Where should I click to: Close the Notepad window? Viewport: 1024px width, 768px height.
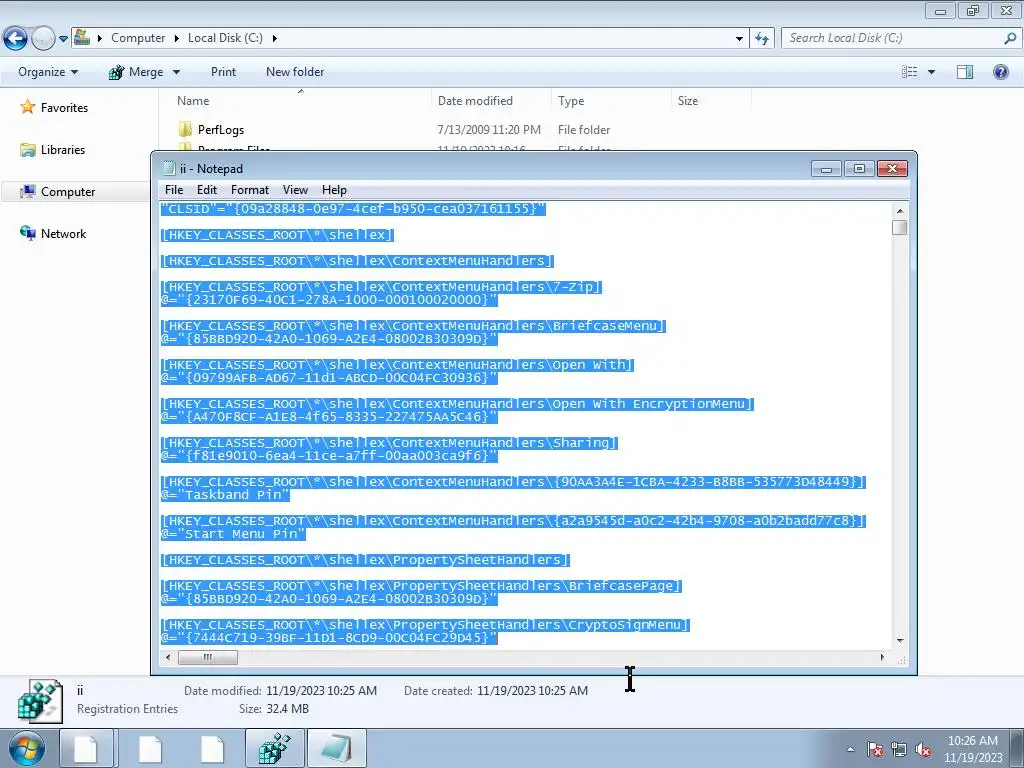pos(892,169)
